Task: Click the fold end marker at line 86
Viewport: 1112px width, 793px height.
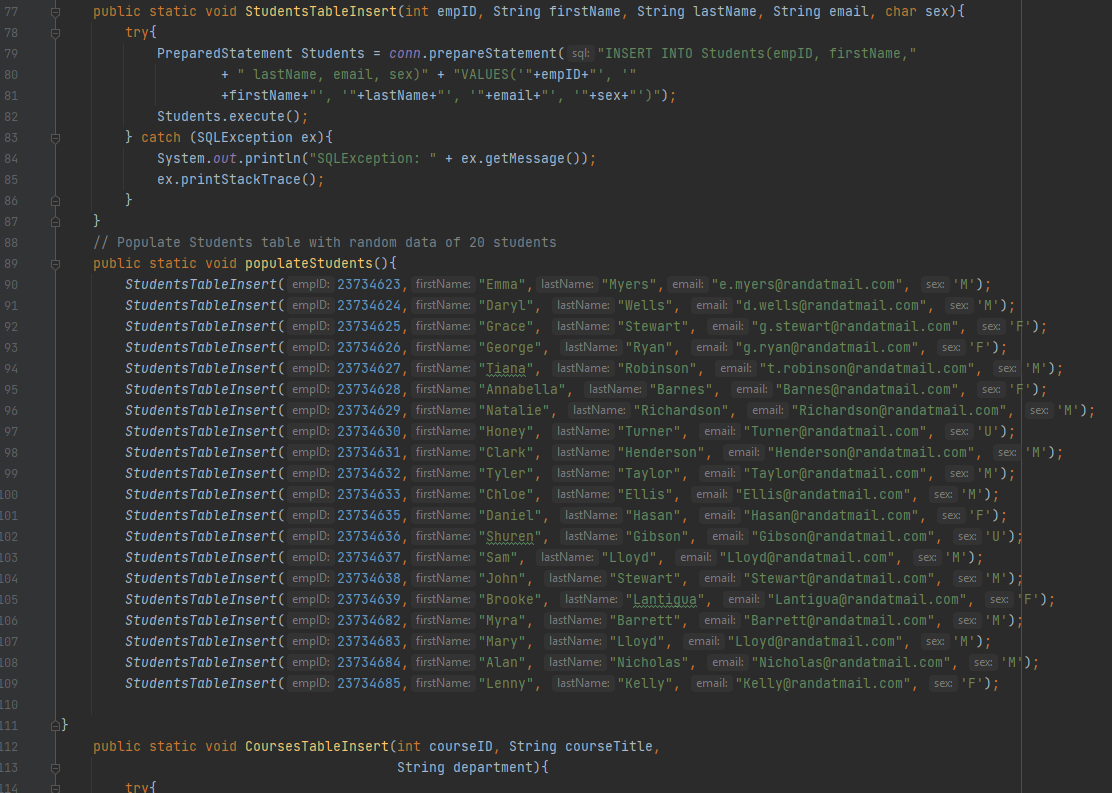Action: pyautogui.click(x=55, y=201)
